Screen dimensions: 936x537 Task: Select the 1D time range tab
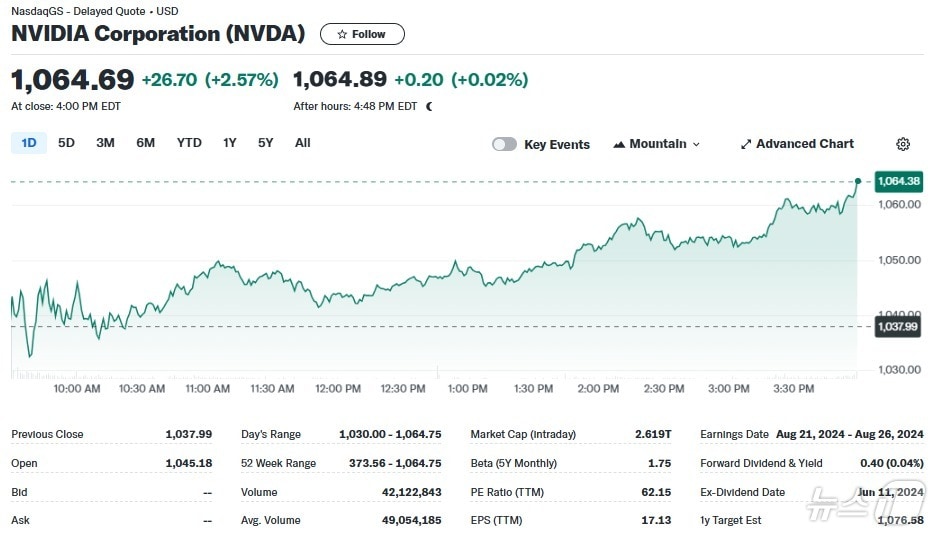tap(29, 143)
